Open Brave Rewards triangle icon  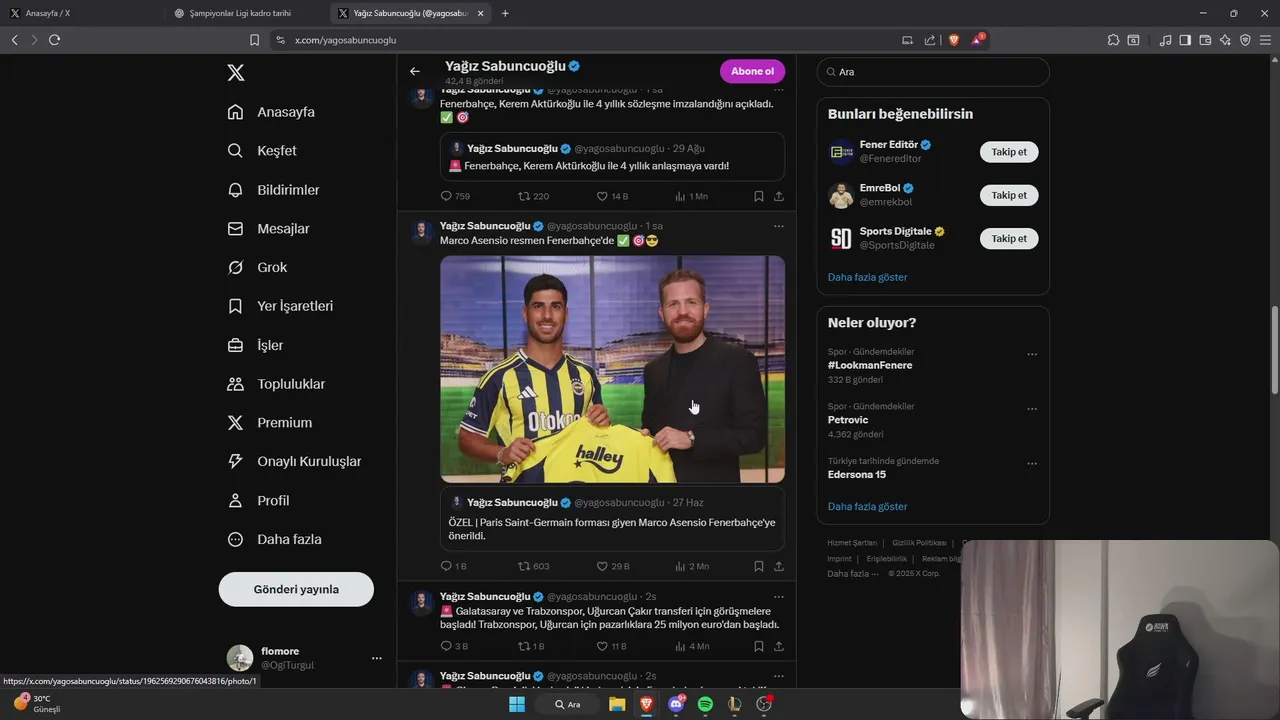tap(978, 40)
